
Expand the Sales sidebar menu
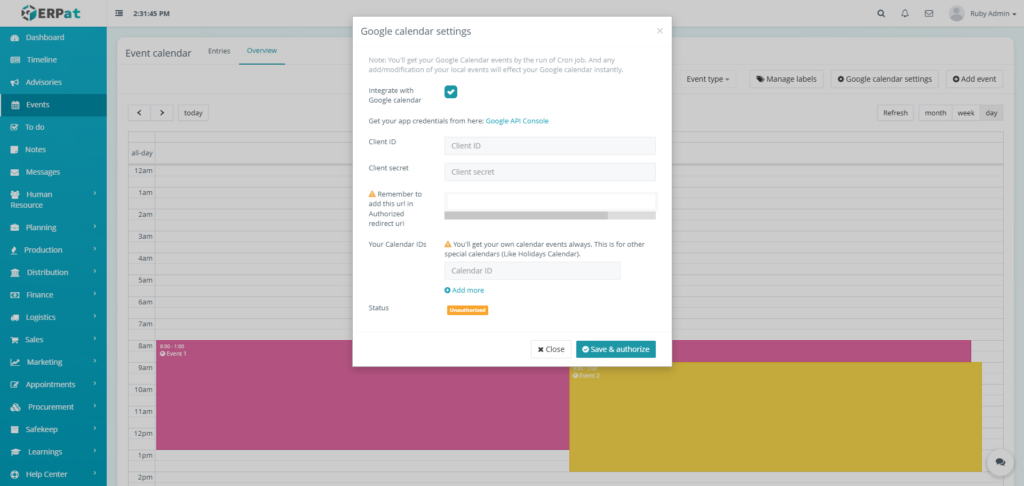pyautogui.click(x=53, y=339)
